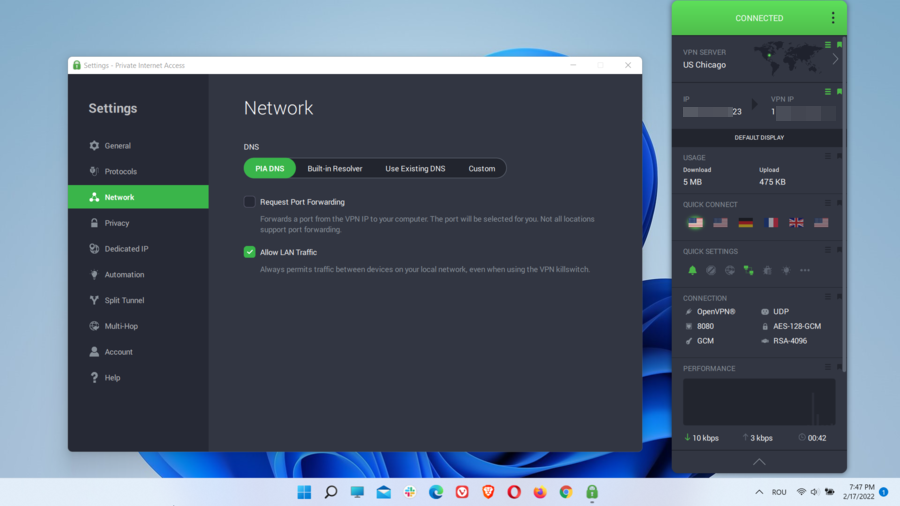Uncheck the Allow LAN Traffic checkbox
Image resolution: width=900 pixels, height=506 pixels.
tap(249, 252)
